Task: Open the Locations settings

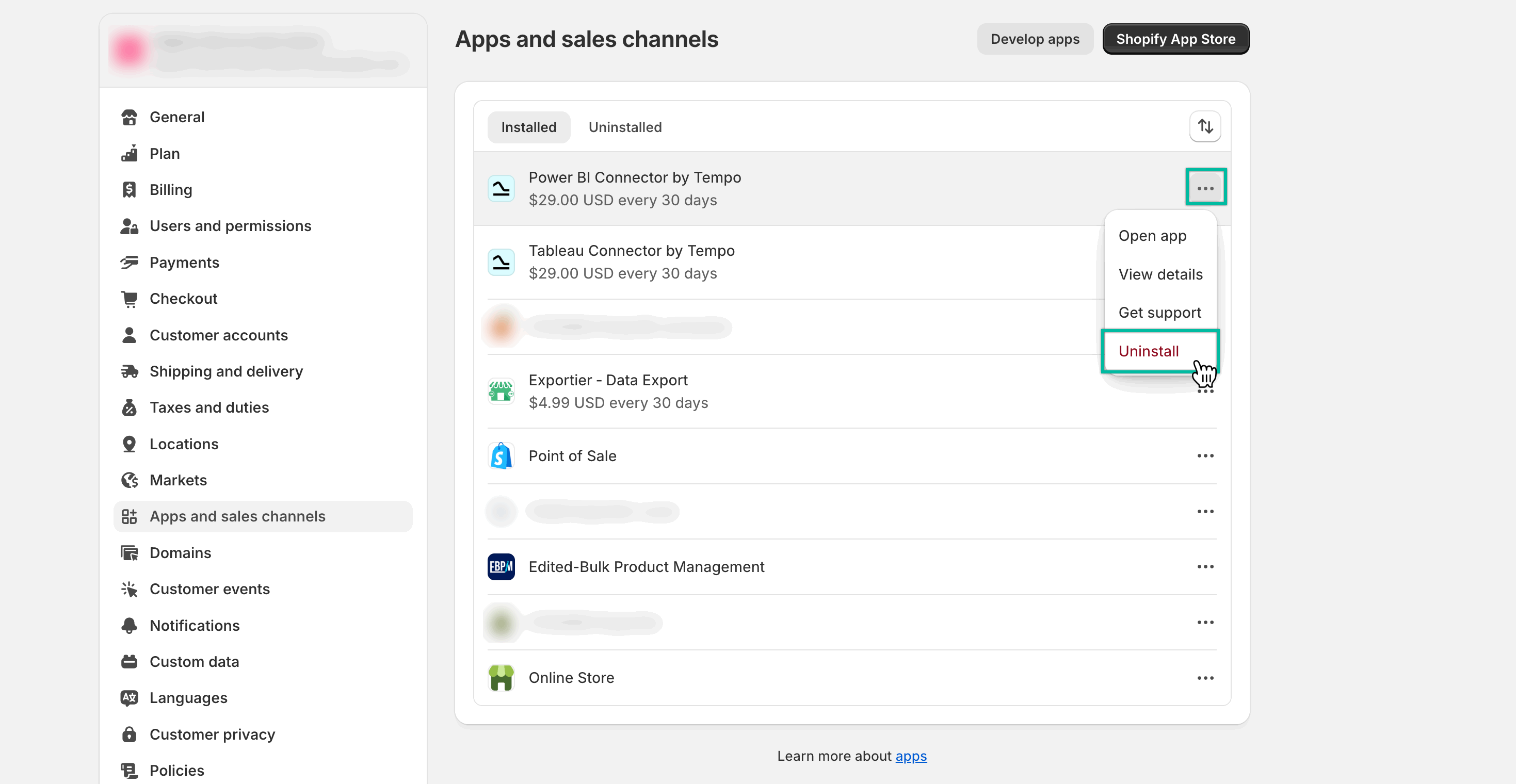Action: pyautogui.click(x=184, y=444)
